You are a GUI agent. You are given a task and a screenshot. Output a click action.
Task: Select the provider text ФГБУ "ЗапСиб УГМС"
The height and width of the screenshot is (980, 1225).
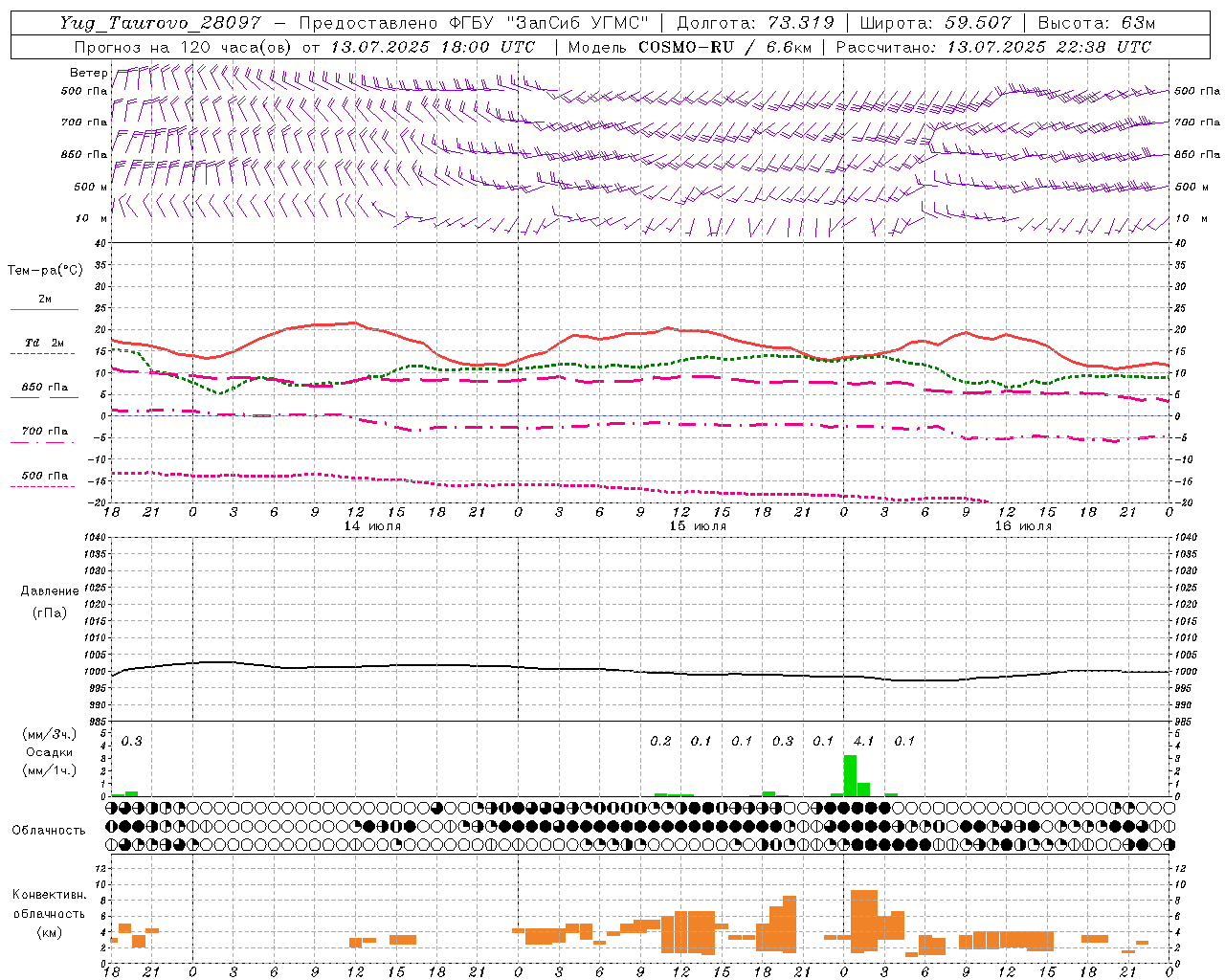pyautogui.click(x=550, y=23)
